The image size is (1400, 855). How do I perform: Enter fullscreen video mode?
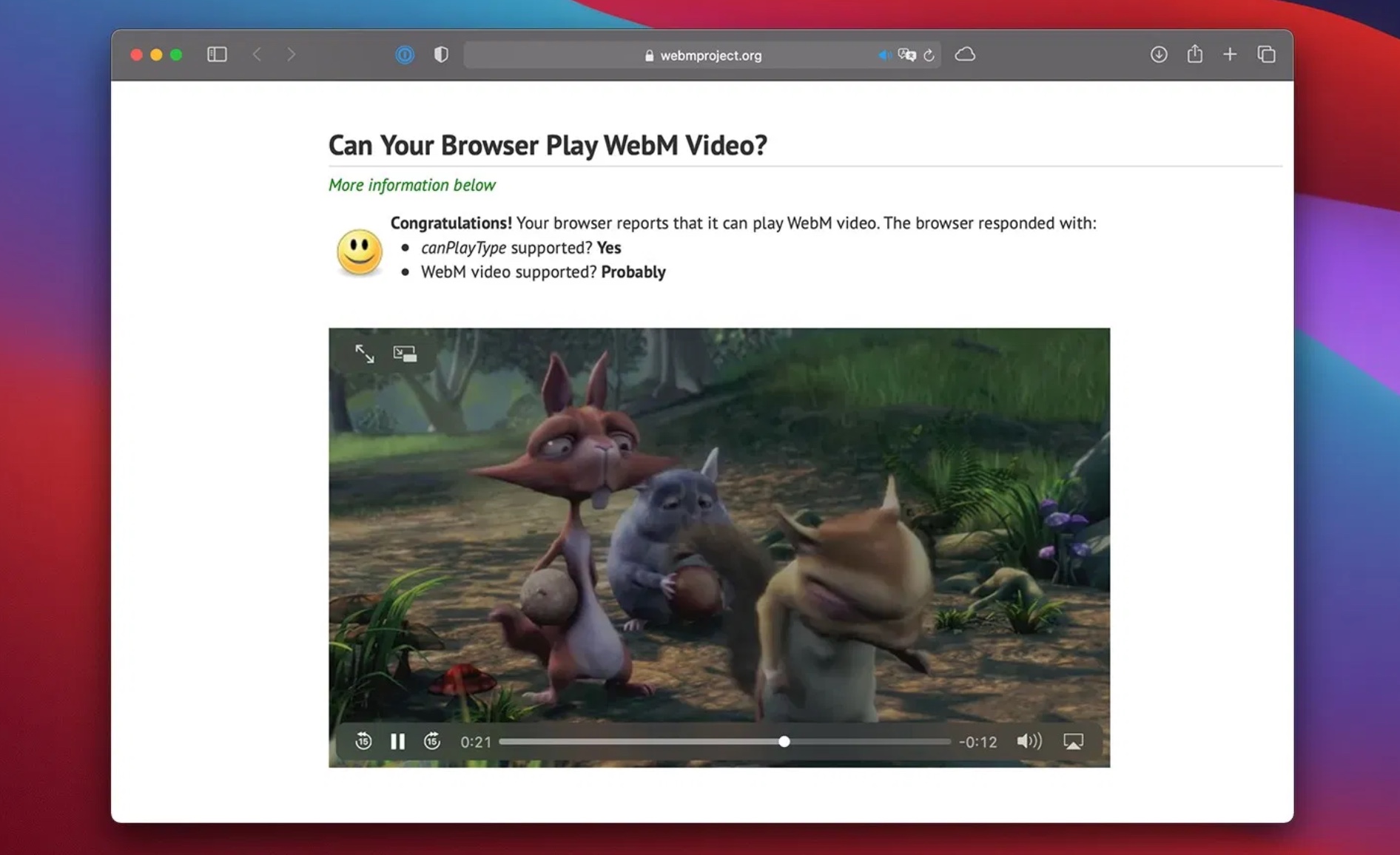coord(365,354)
